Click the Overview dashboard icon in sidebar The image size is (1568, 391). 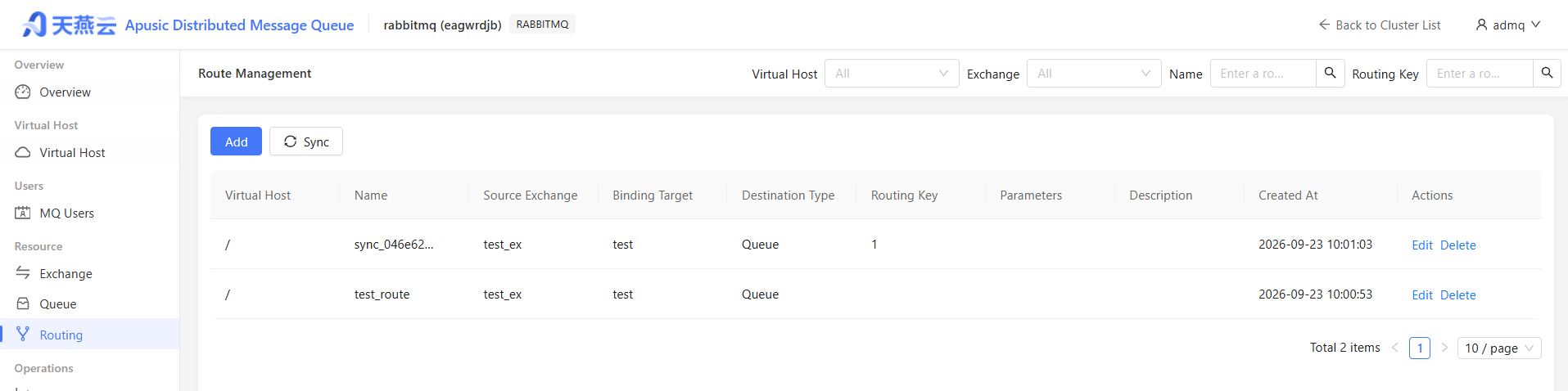click(23, 92)
